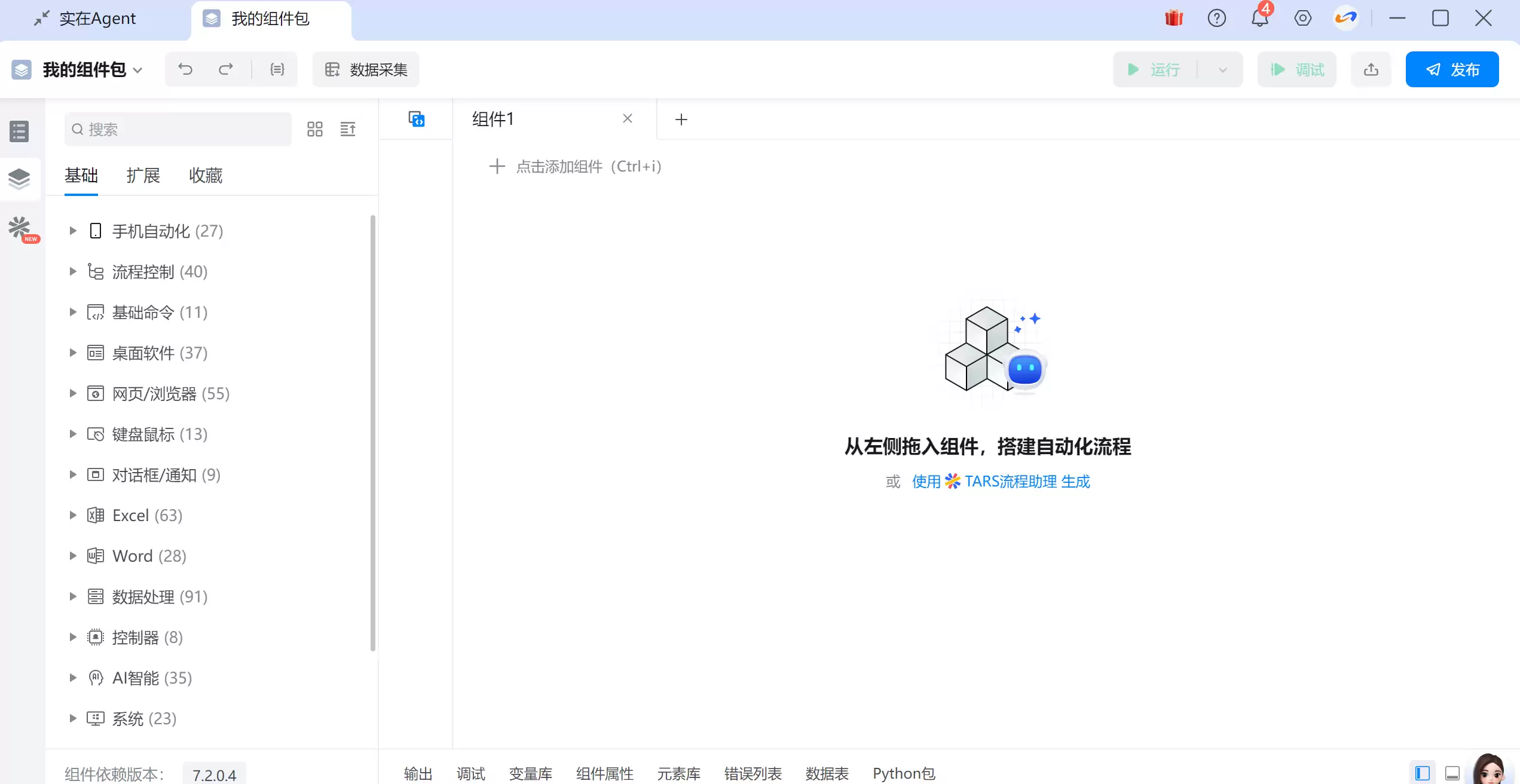Click the help question mark icon
The width and height of the screenshot is (1520, 784).
click(1216, 18)
